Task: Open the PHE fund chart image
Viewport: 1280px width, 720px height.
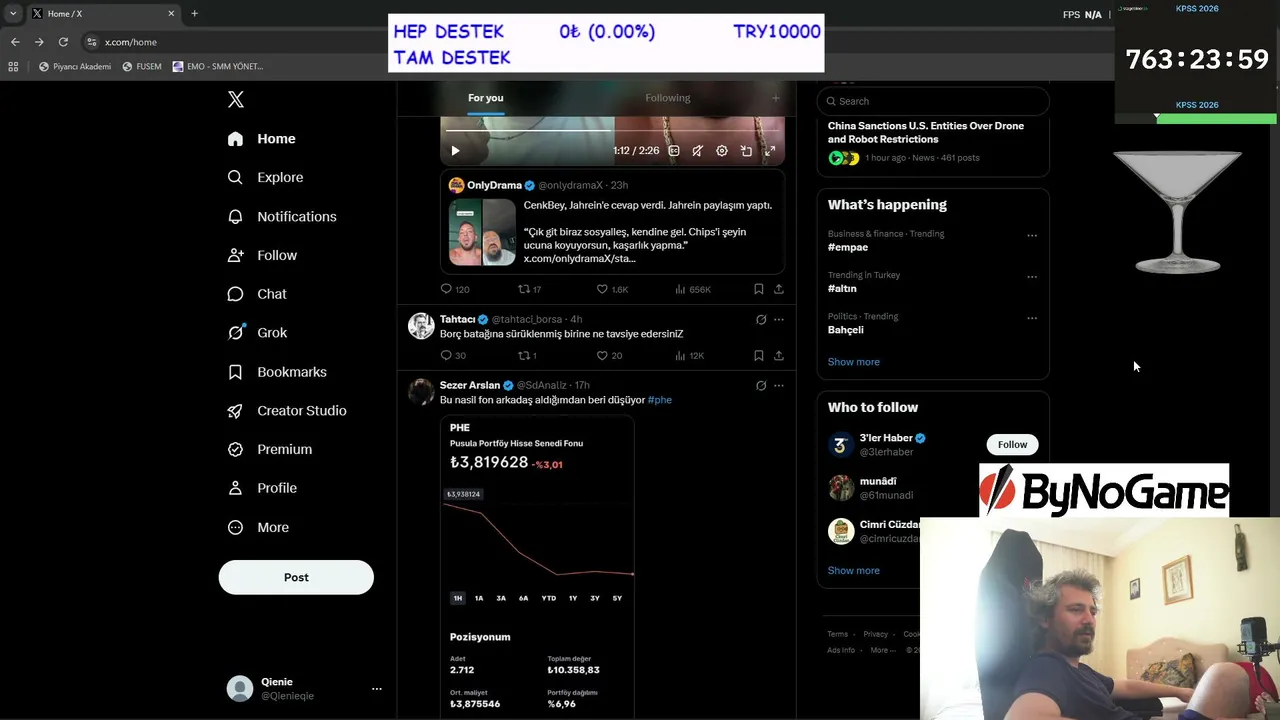Action: pyautogui.click(x=537, y=567)
